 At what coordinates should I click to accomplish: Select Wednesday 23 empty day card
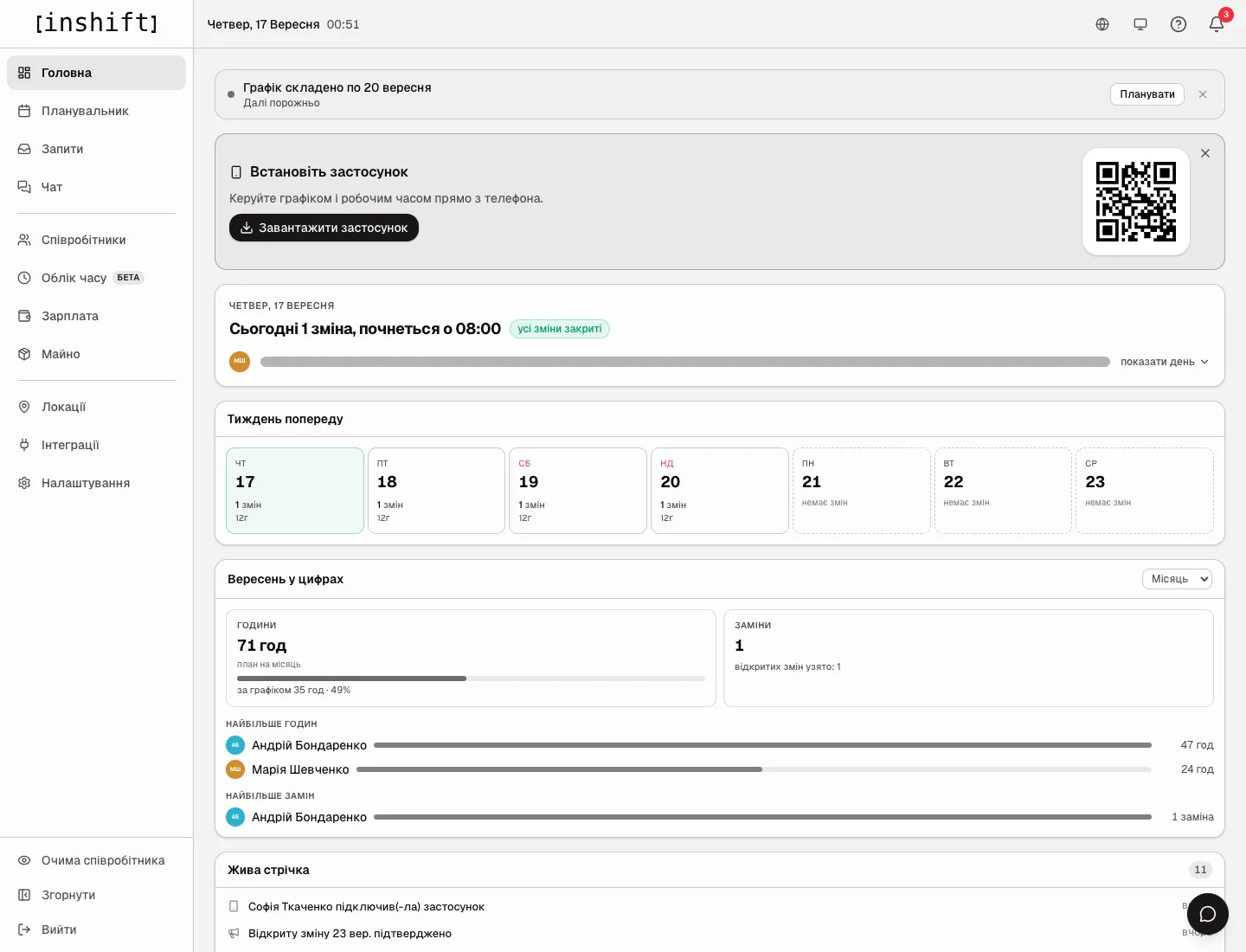(1145, 491)
